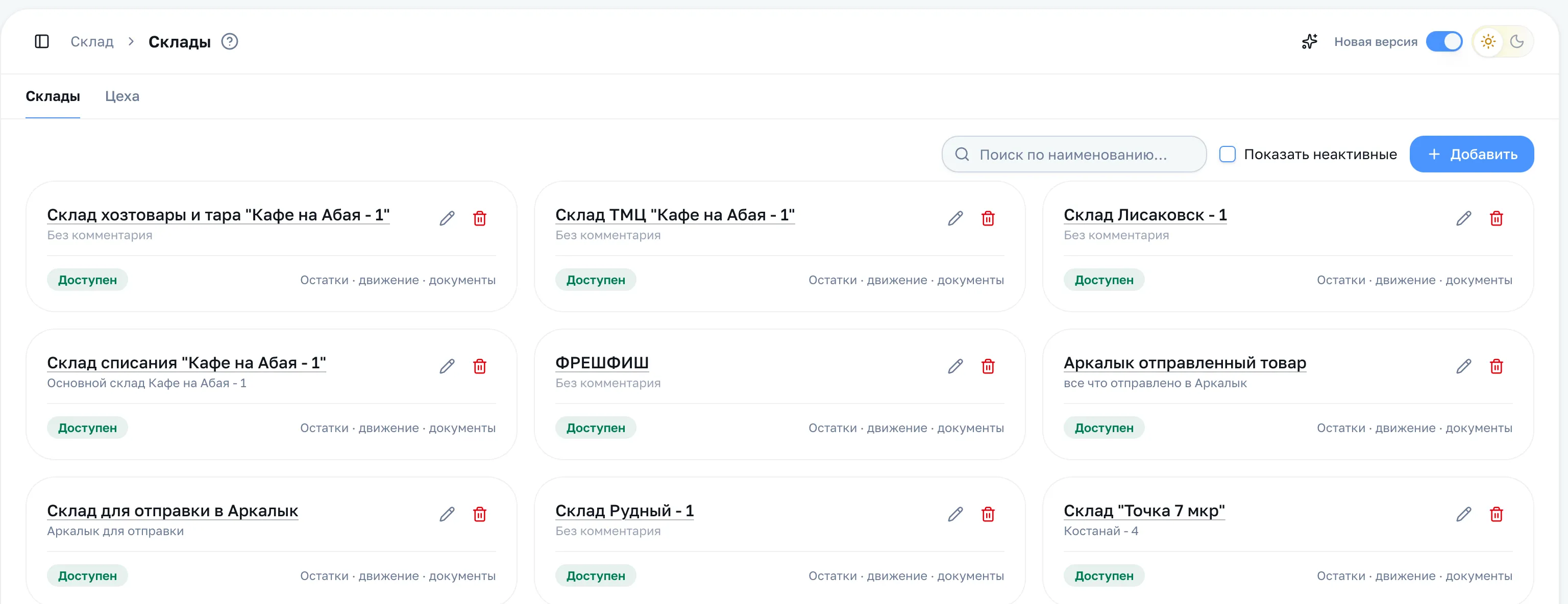Image resolution: width=1568 pixels, height=604 pixels.
Task: Open Склад Лисаковск - 1 title link
Action: point(1145,215)
